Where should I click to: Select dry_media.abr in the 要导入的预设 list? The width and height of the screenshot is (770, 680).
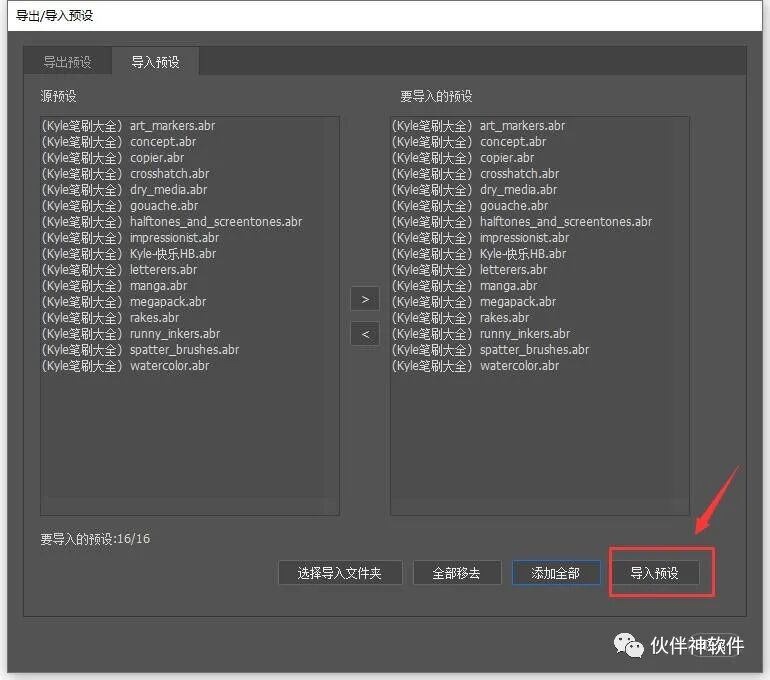(x=474, y=190)
